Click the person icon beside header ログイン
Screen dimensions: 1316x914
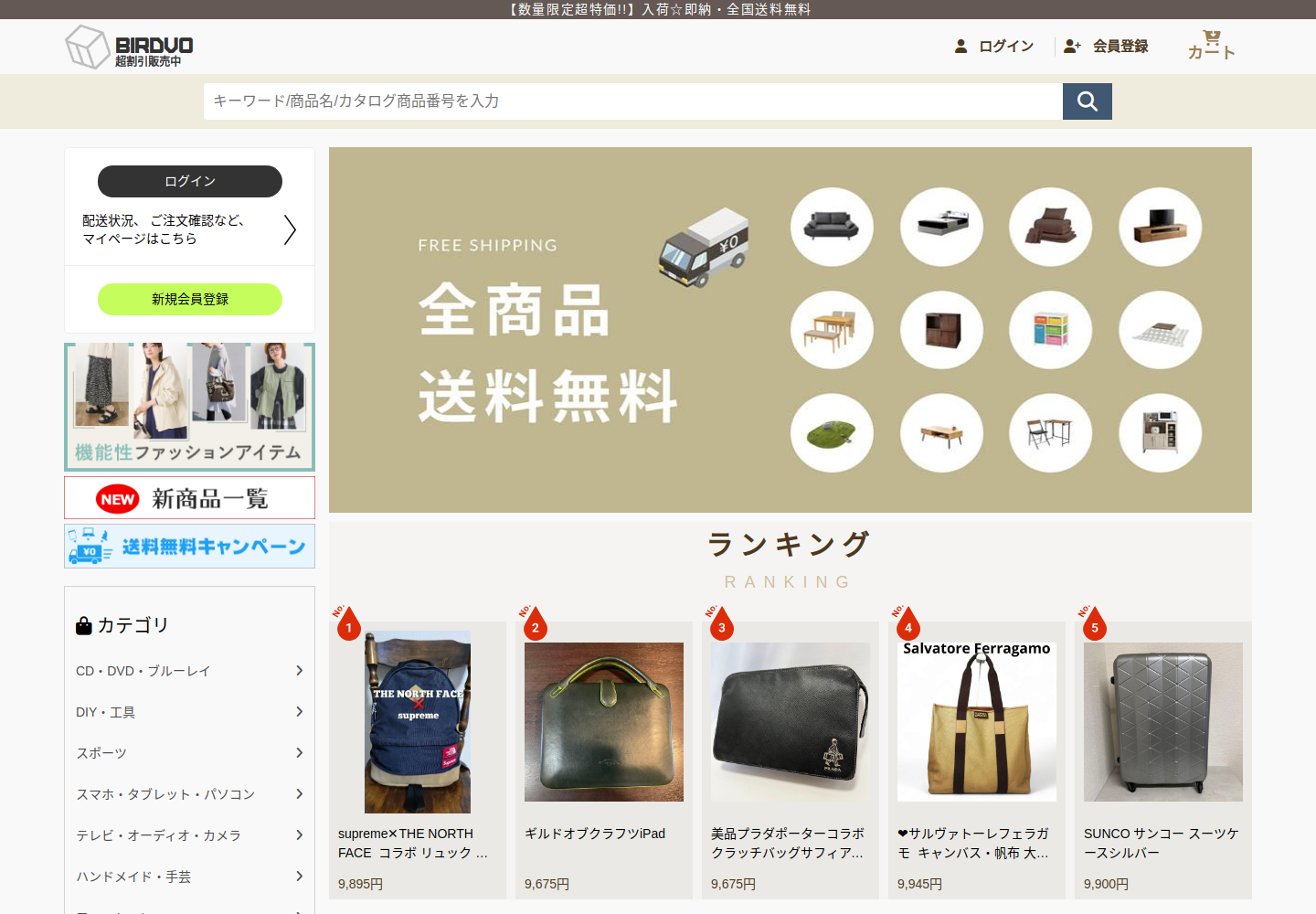pyautogui.click(x=960, y=46)
